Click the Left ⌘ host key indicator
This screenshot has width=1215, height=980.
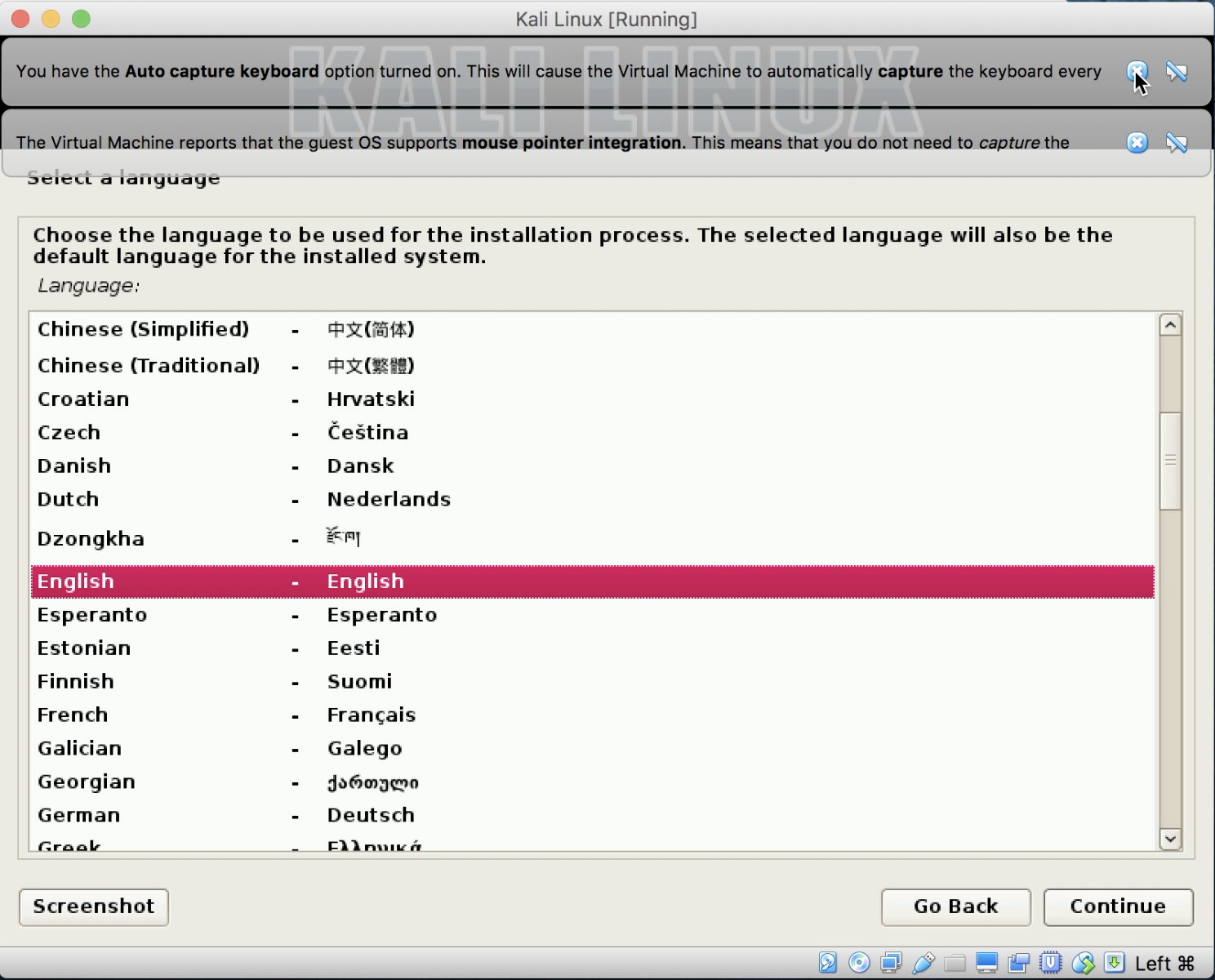pos(1164,964)
